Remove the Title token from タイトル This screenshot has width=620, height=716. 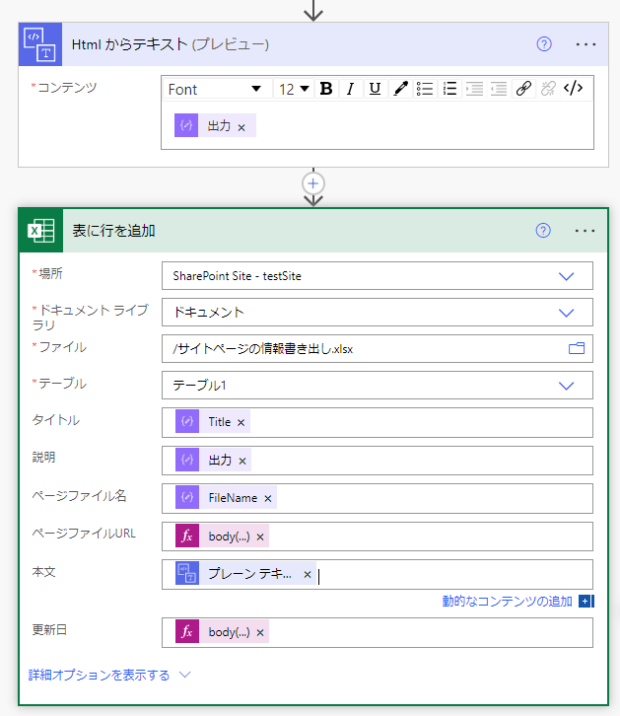click(241, 423)
